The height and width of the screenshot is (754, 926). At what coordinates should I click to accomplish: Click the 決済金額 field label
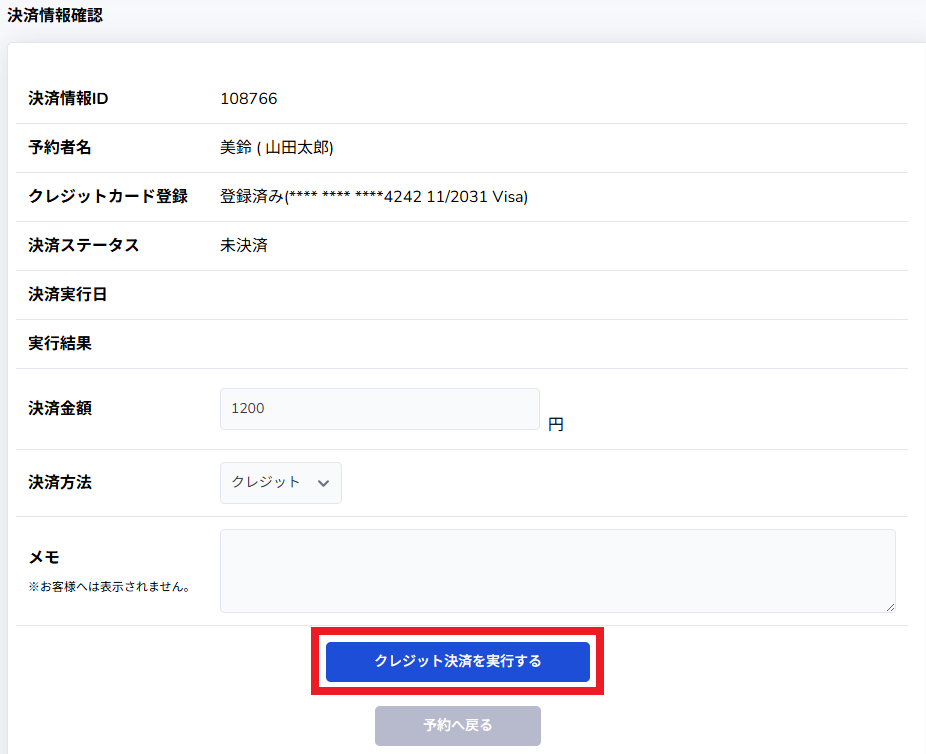tap(60, 409)
